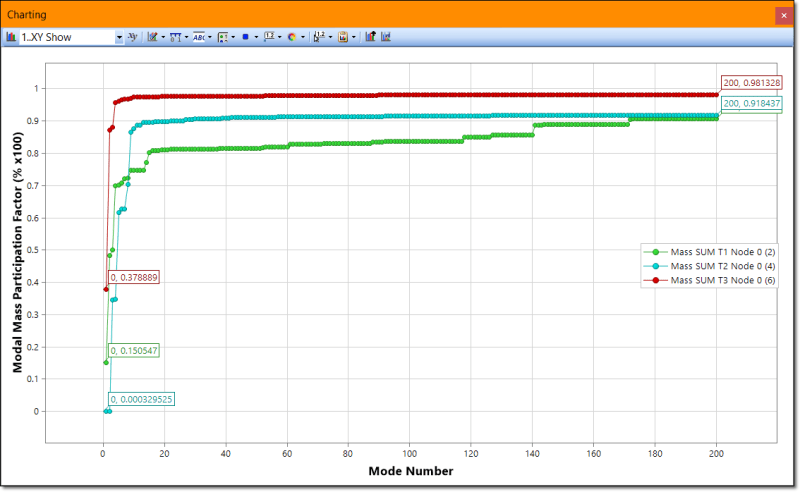Click the 1.2 data labels icon
This screenshot has height=492, width=800.
tap(269, 37)
